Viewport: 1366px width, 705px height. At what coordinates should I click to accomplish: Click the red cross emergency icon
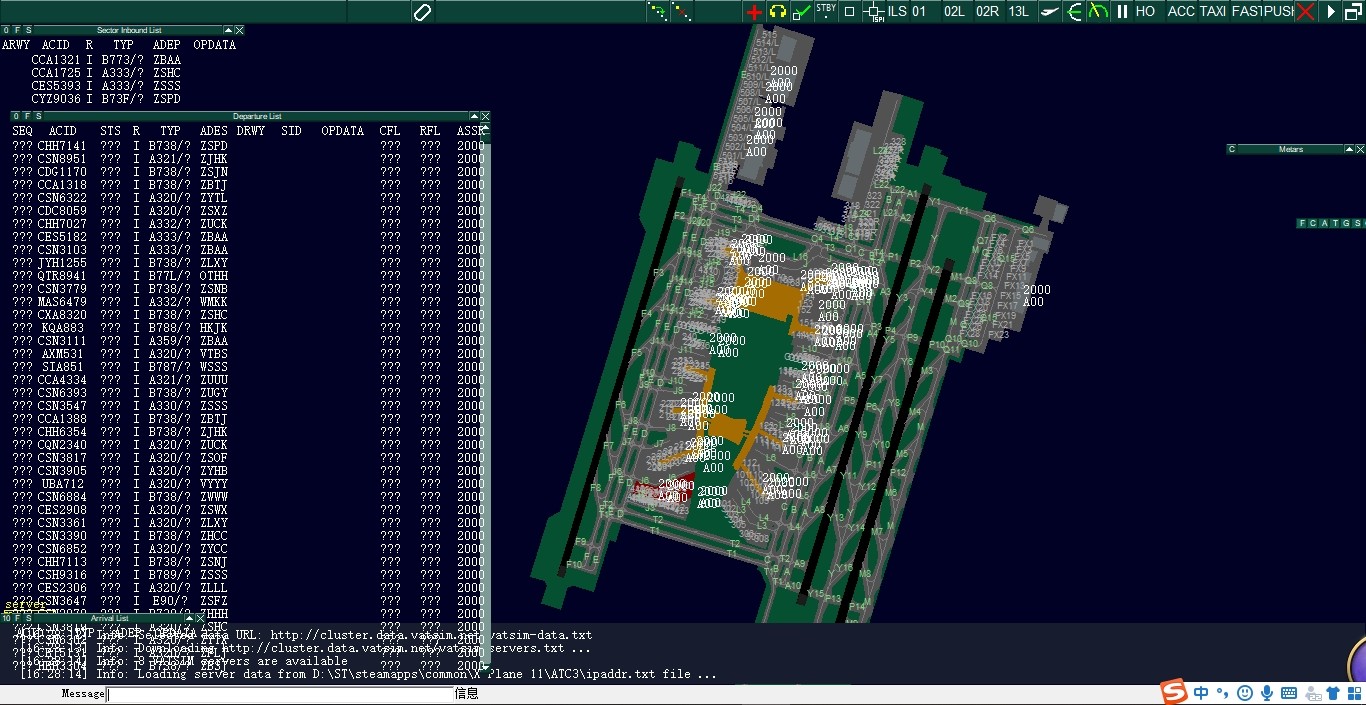click(x=754, y=12)
